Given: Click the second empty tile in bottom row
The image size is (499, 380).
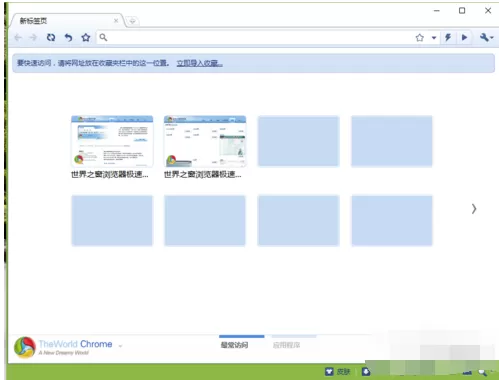Looking at the screenshot, I should click(x=205, y=220).
